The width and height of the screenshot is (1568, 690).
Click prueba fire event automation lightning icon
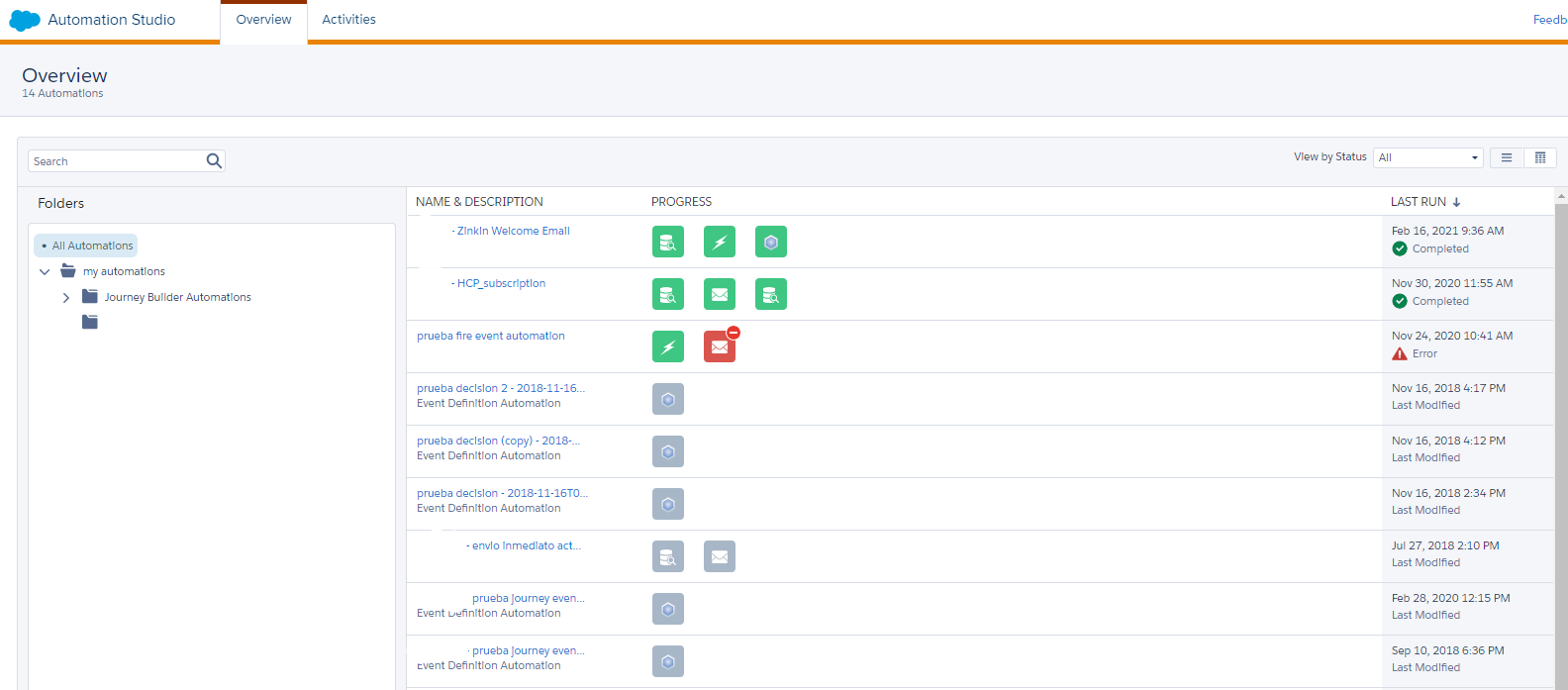point(668,346)
